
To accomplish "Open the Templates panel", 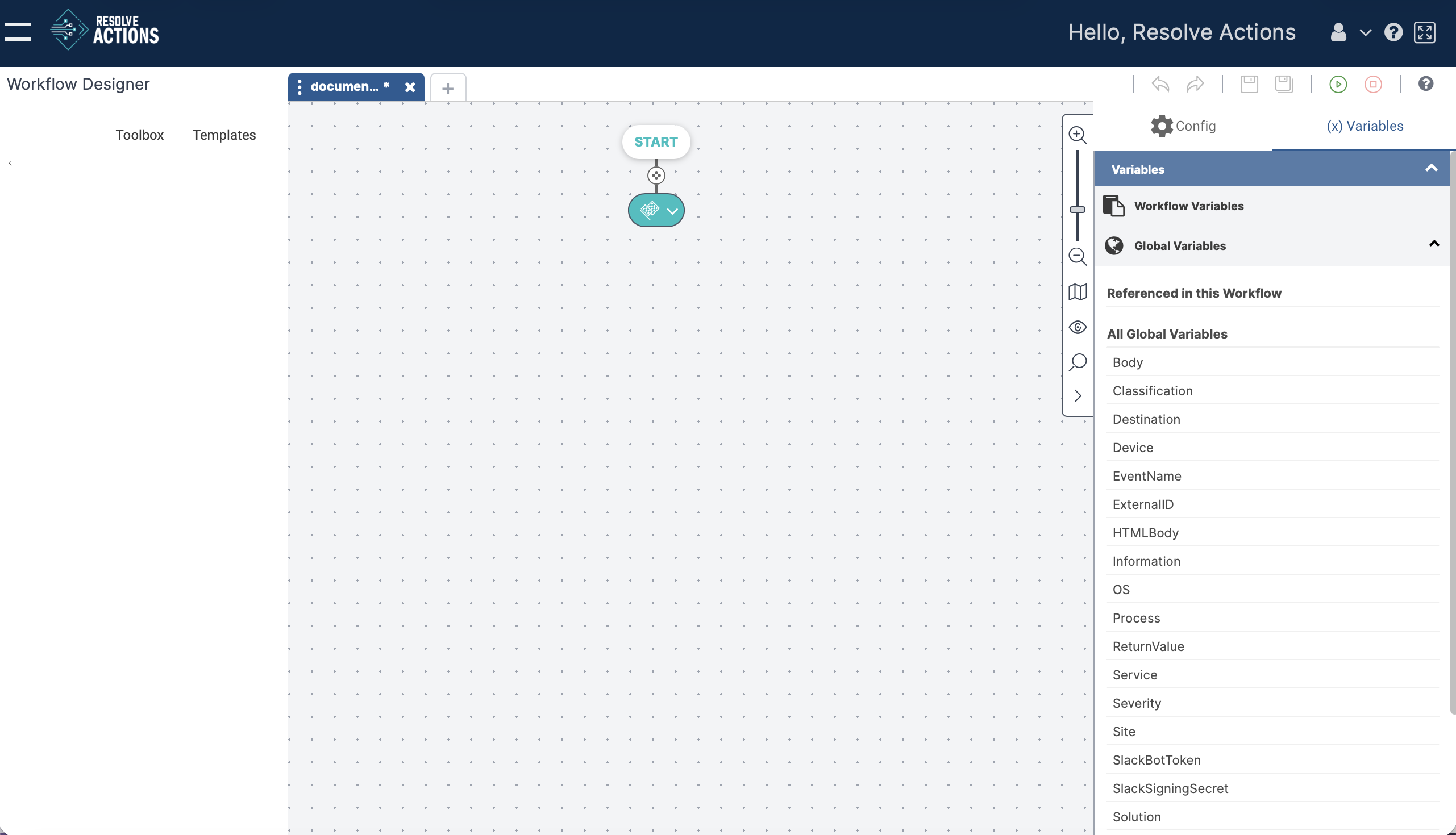I will tap(224, 135).
